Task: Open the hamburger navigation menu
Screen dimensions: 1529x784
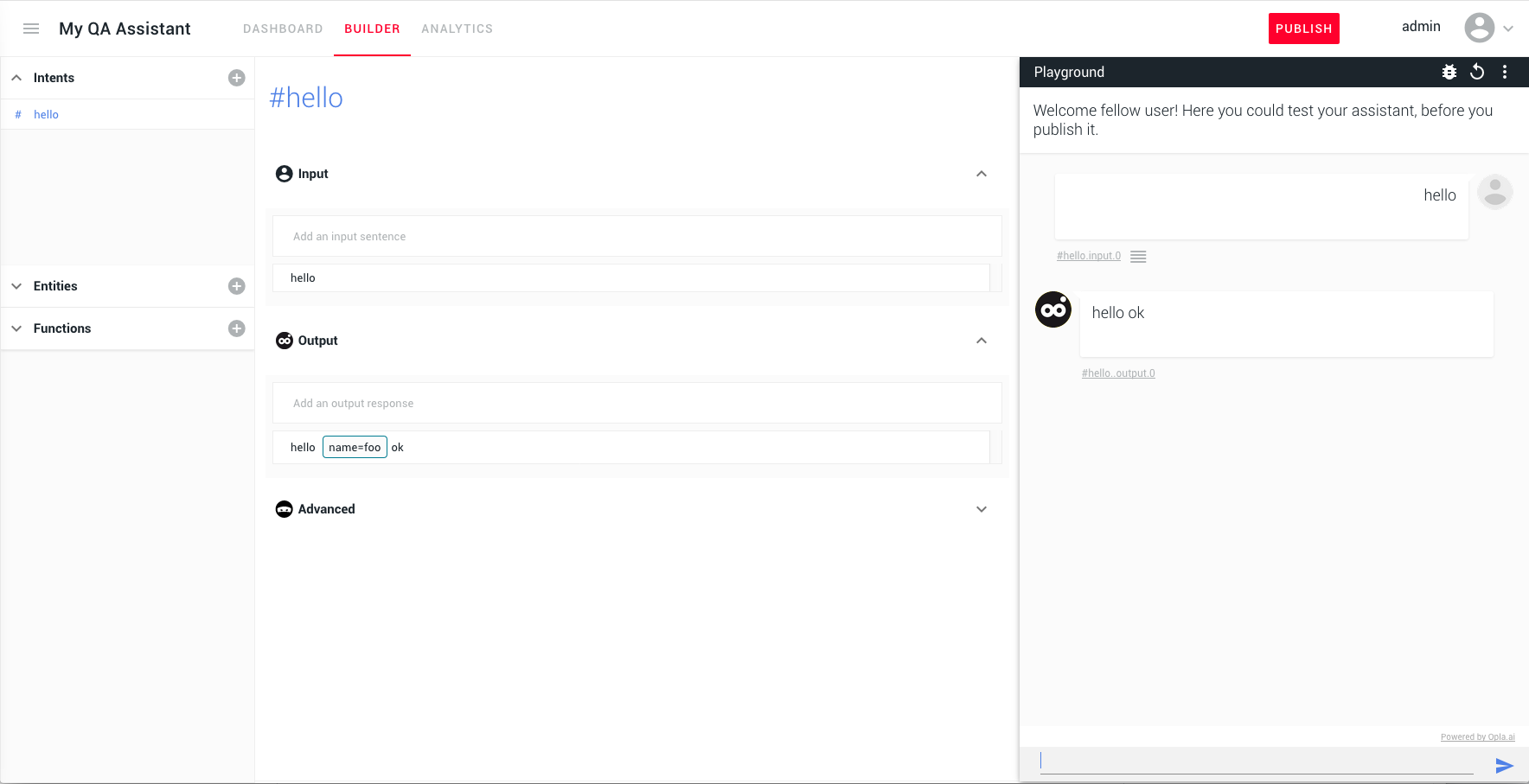Action: pyautogui.click(x=31, y=29)
